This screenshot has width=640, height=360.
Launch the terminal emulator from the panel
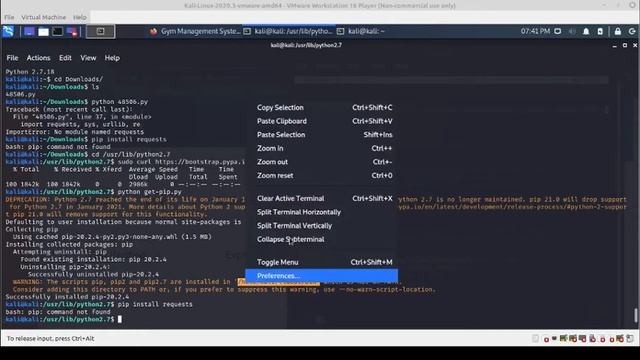[x=58, y=31]
